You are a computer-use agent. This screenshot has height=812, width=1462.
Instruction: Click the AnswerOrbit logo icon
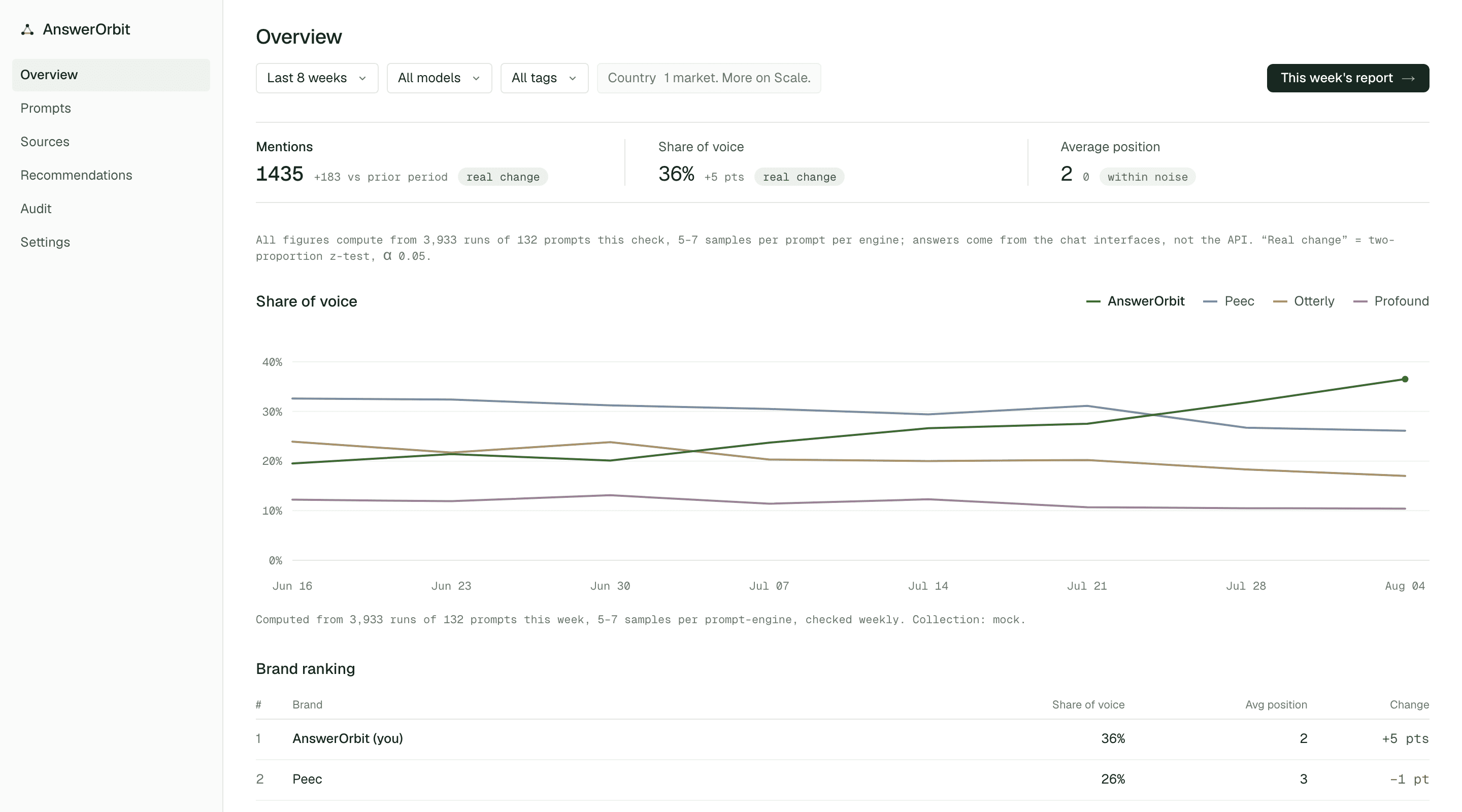[27, 29]
